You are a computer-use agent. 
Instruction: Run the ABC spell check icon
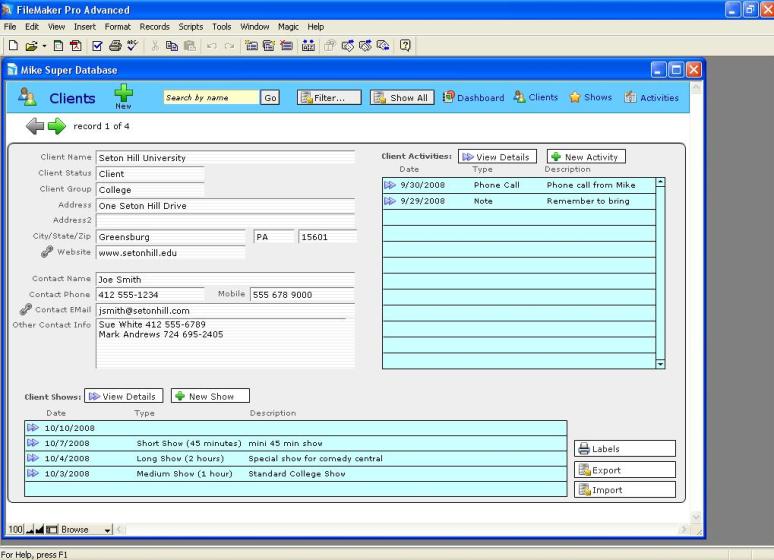[132, 46]
